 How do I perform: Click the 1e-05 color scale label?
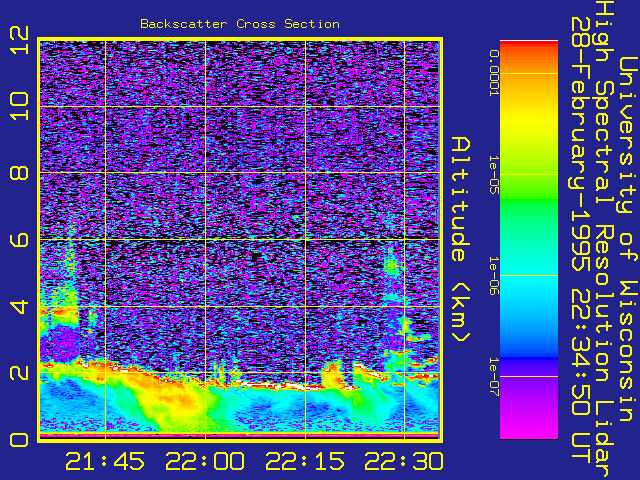point(494,175)
